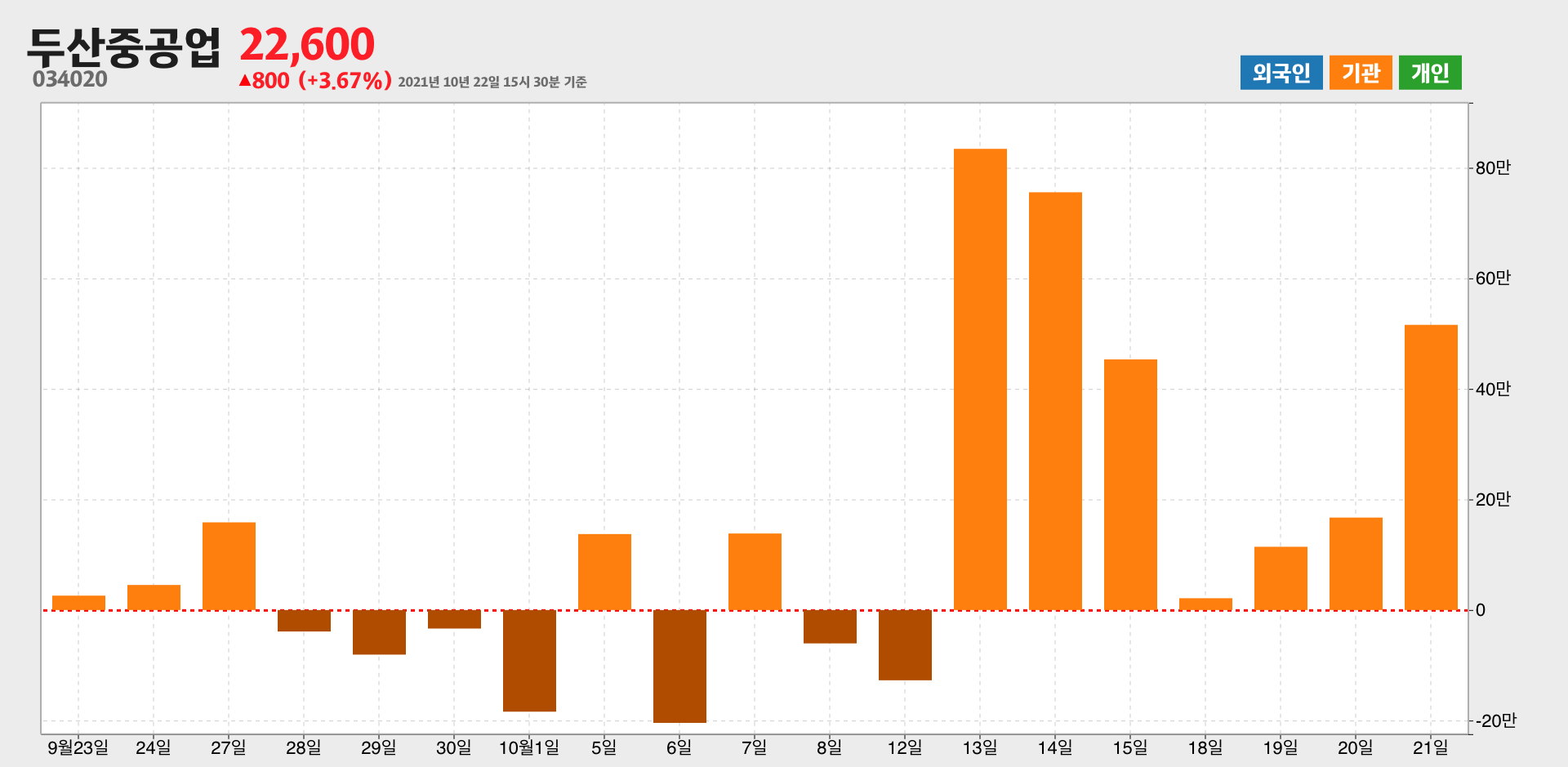Select the 기관 legend button
Viewport: 1568px width, 767px height.
click(x=1361, y=73)
